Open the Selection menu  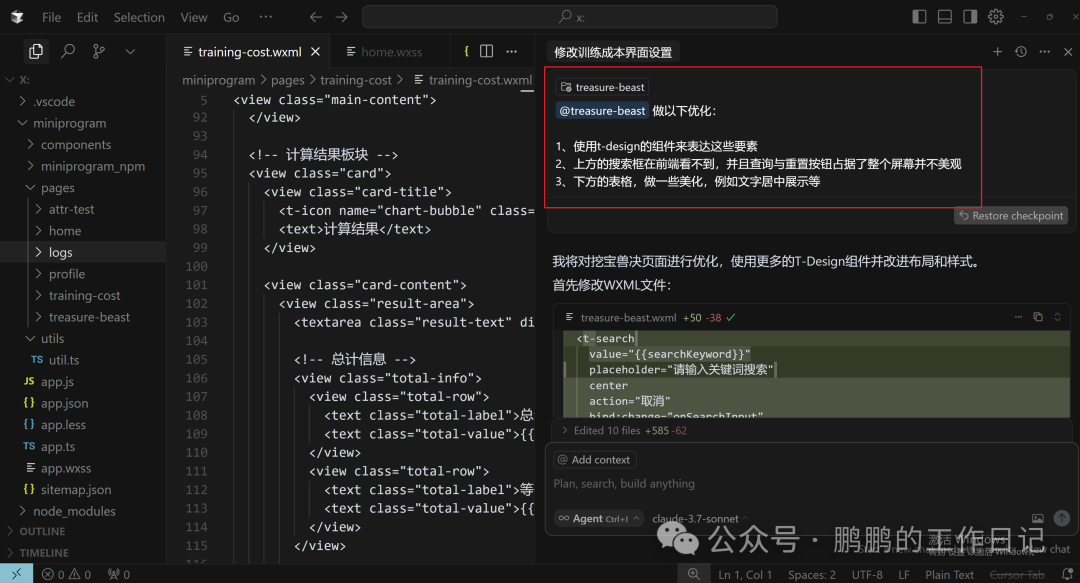pyautogui.click(x=139, y=17)
